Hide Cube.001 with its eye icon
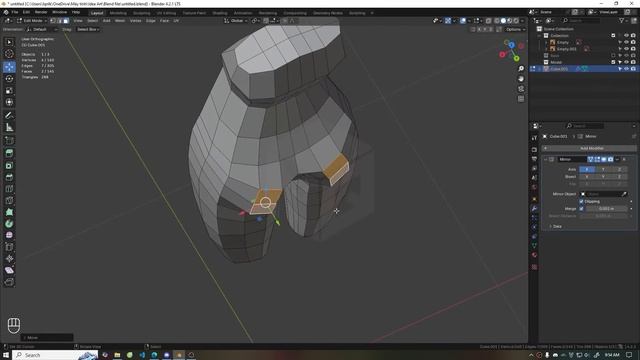This screenshot has height=360, width=640. coord(627,69)
